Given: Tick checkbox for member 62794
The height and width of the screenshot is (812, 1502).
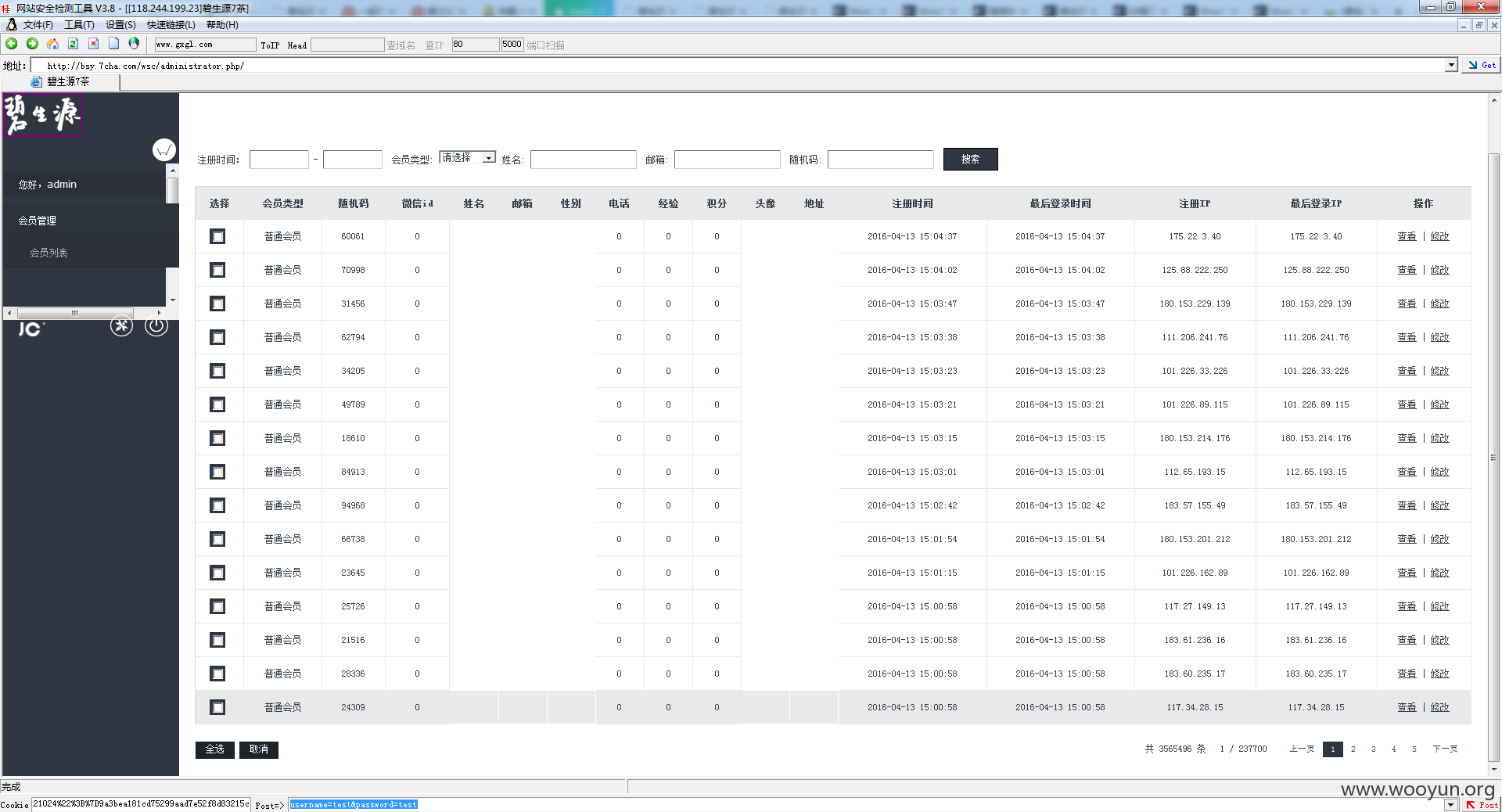Looking at the screenshot, I should pos(217,337).
